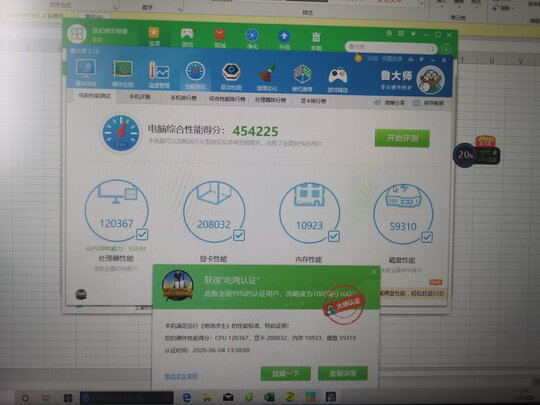Switch to 处理器排行榜 tab
The image size is (540, 405).
(270, 100)
